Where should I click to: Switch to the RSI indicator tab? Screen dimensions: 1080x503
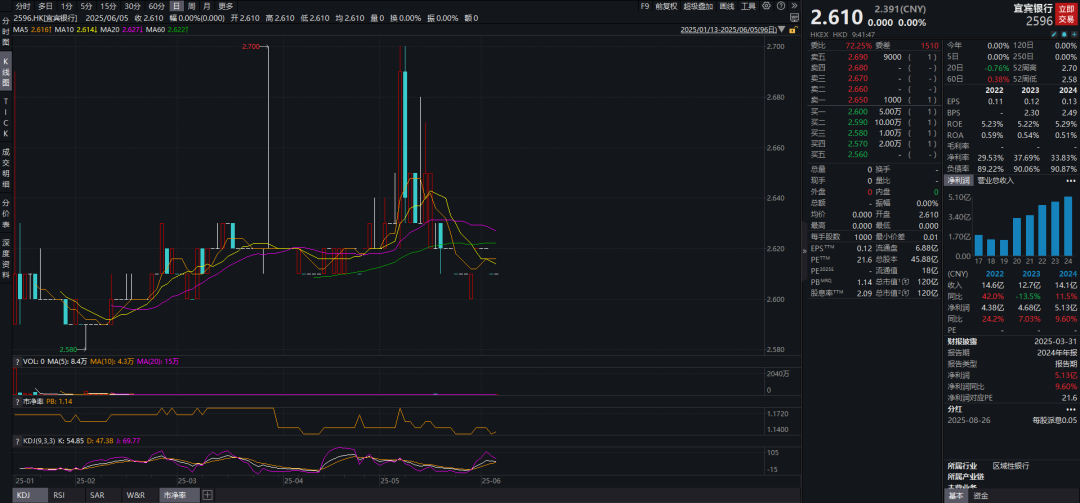[x=59, y=495]
